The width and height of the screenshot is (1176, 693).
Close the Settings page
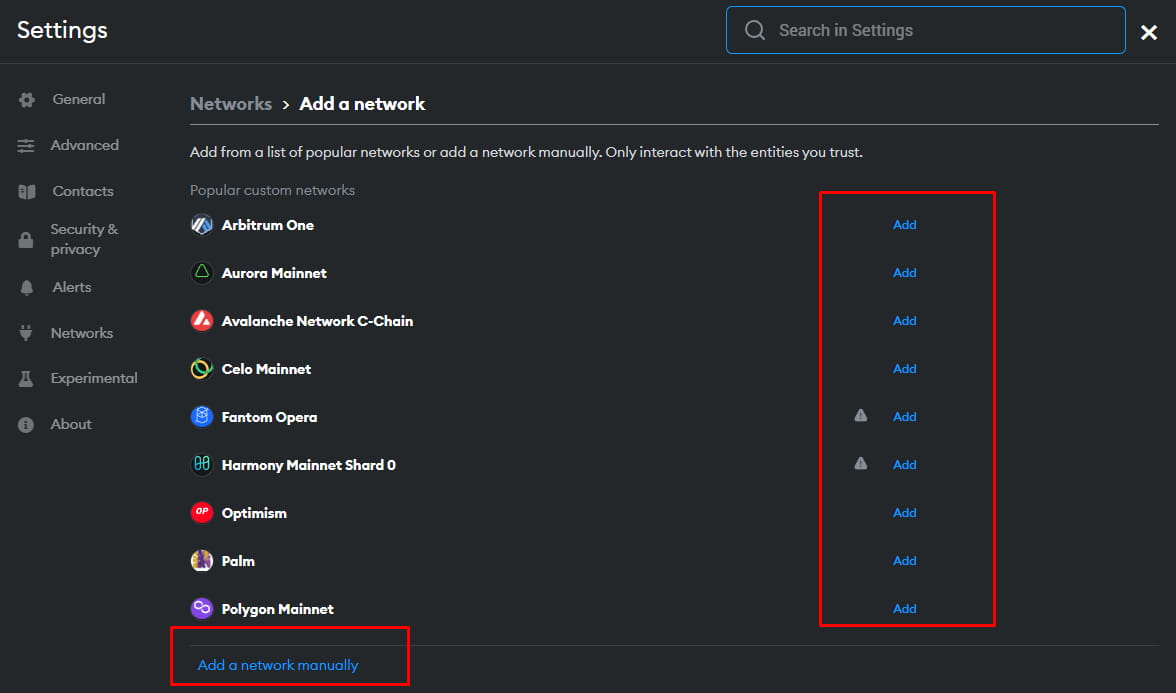[1148, 32]
